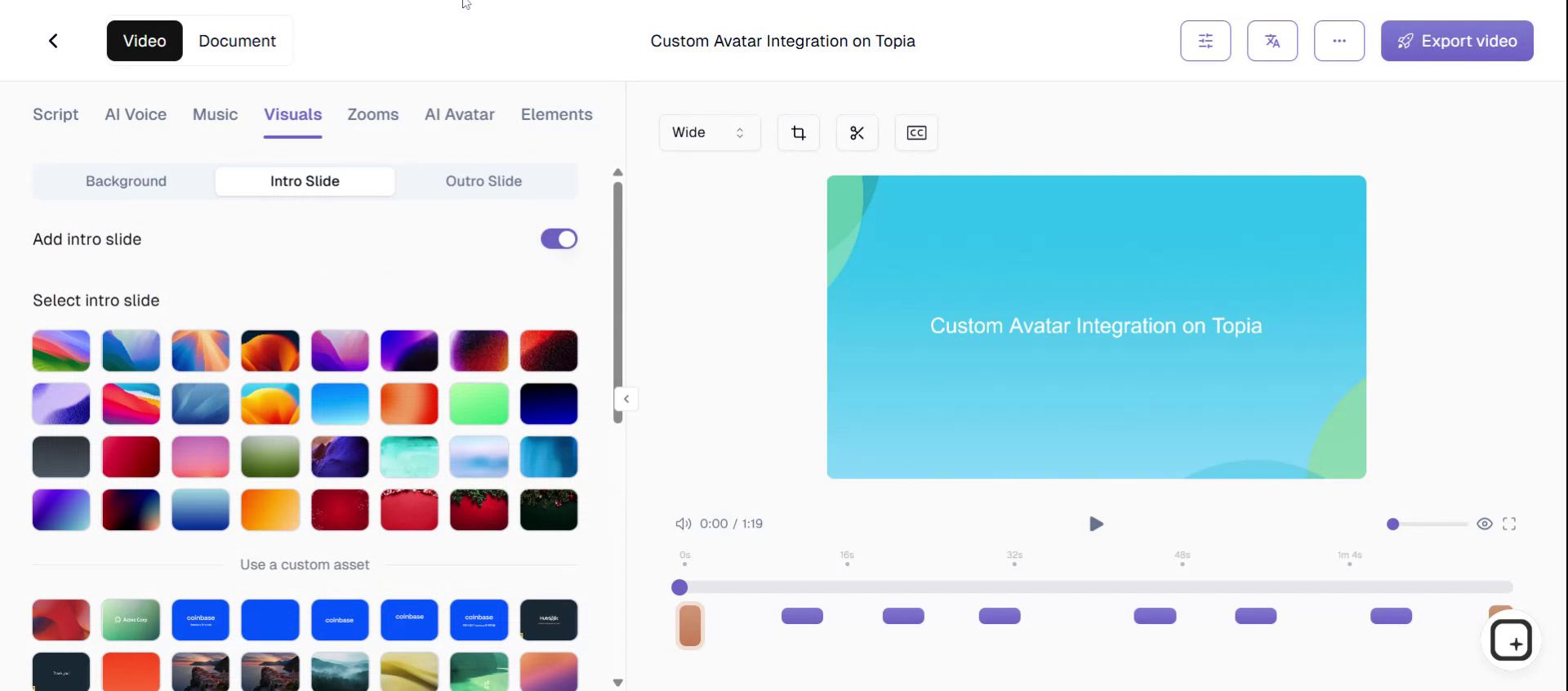The height and width of the screenshot is (691, 1568).
Task: Click the 48s timeline marker
Action: pos(1182,558)
